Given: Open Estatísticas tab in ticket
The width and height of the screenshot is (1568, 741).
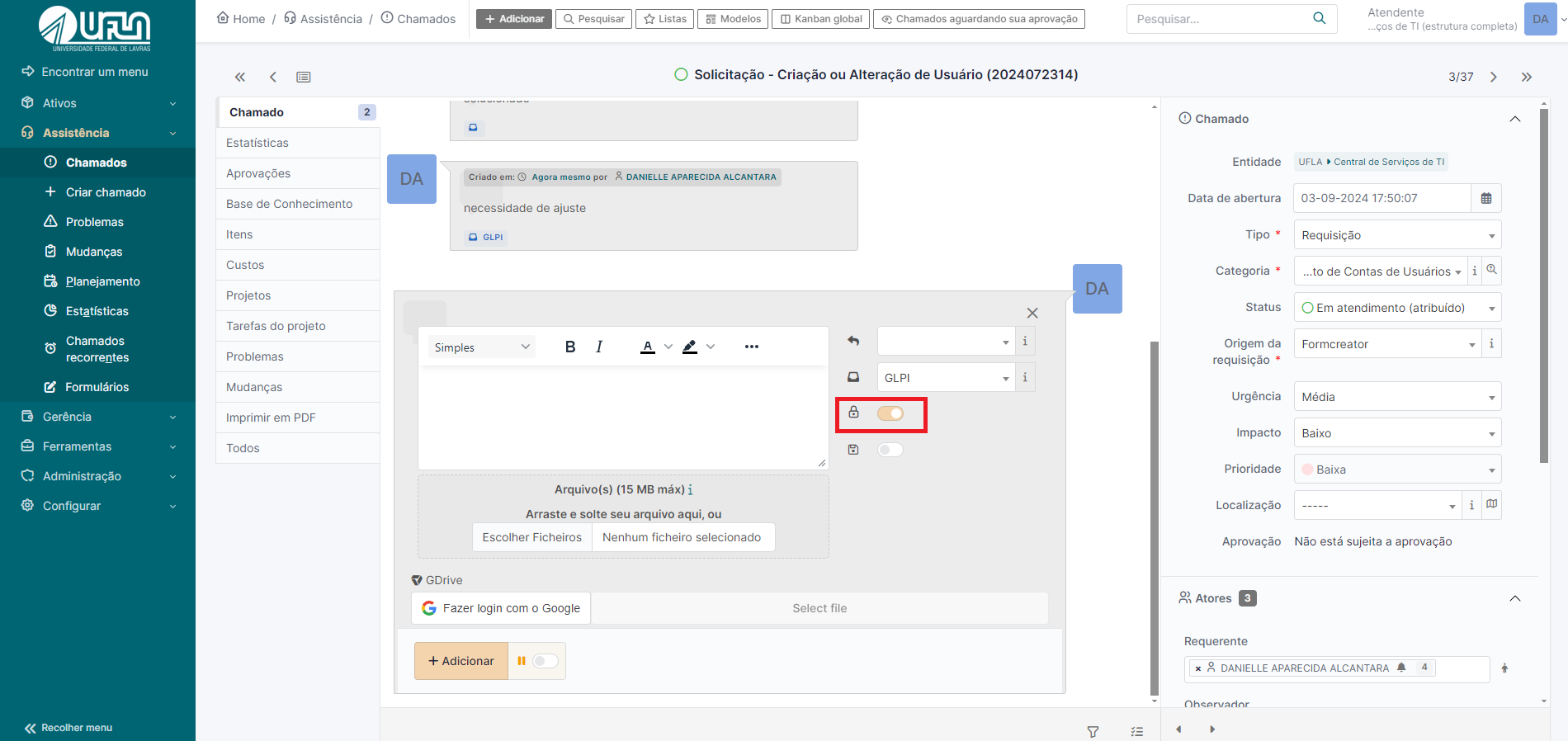Looking at the screenshot, I should [298, 143].
